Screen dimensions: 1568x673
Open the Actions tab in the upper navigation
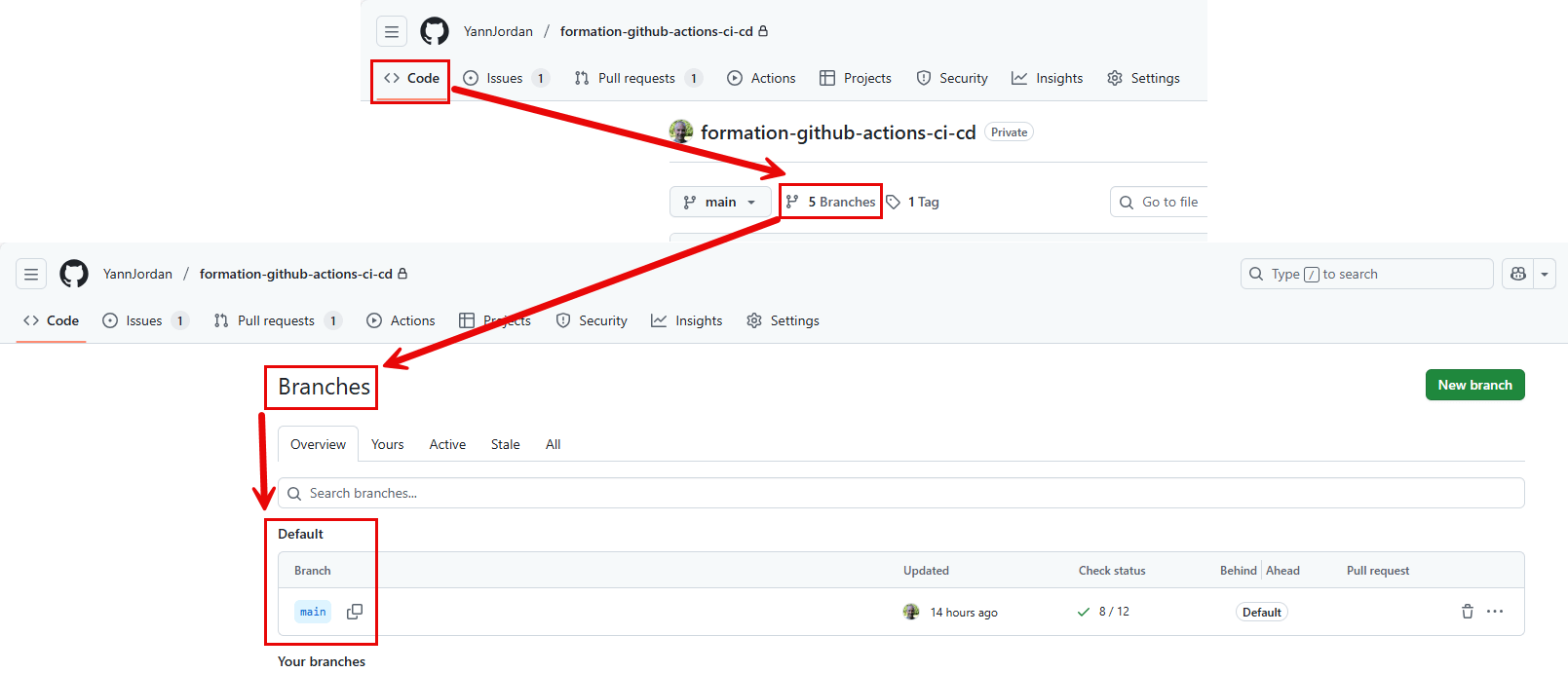coord(761,78)
